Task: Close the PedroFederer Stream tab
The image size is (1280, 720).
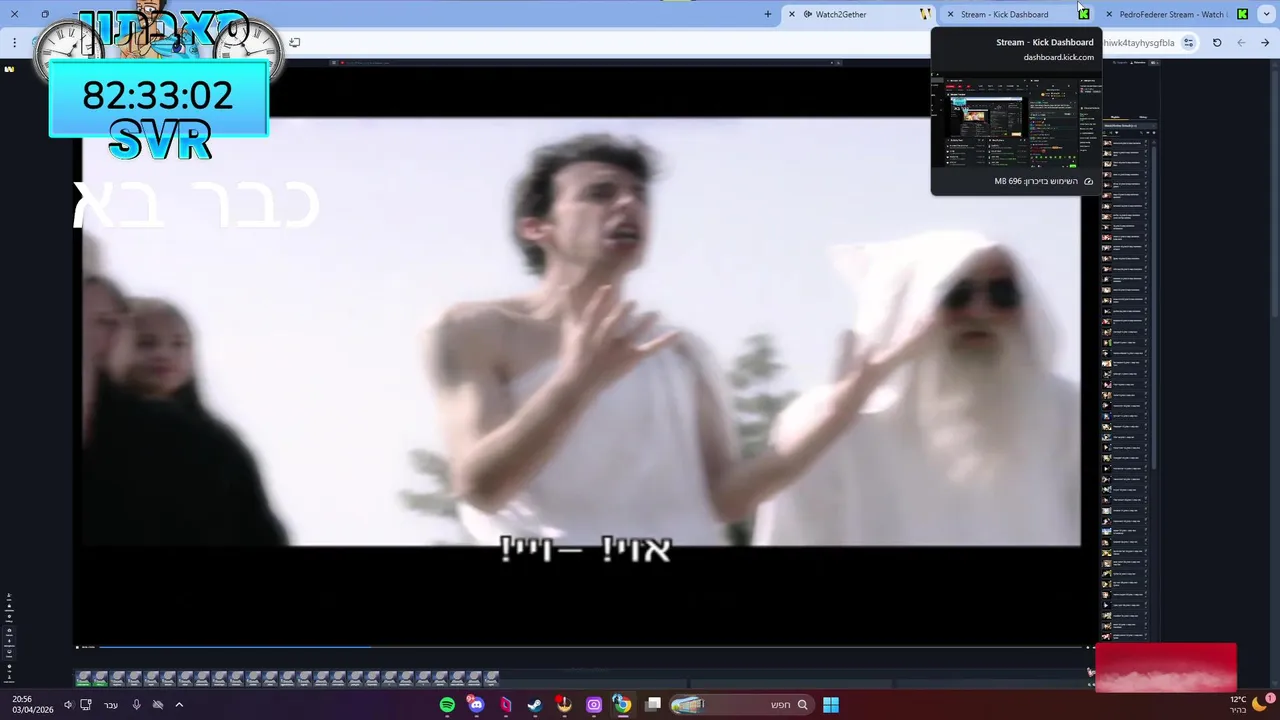Action: pos(1109,14)
